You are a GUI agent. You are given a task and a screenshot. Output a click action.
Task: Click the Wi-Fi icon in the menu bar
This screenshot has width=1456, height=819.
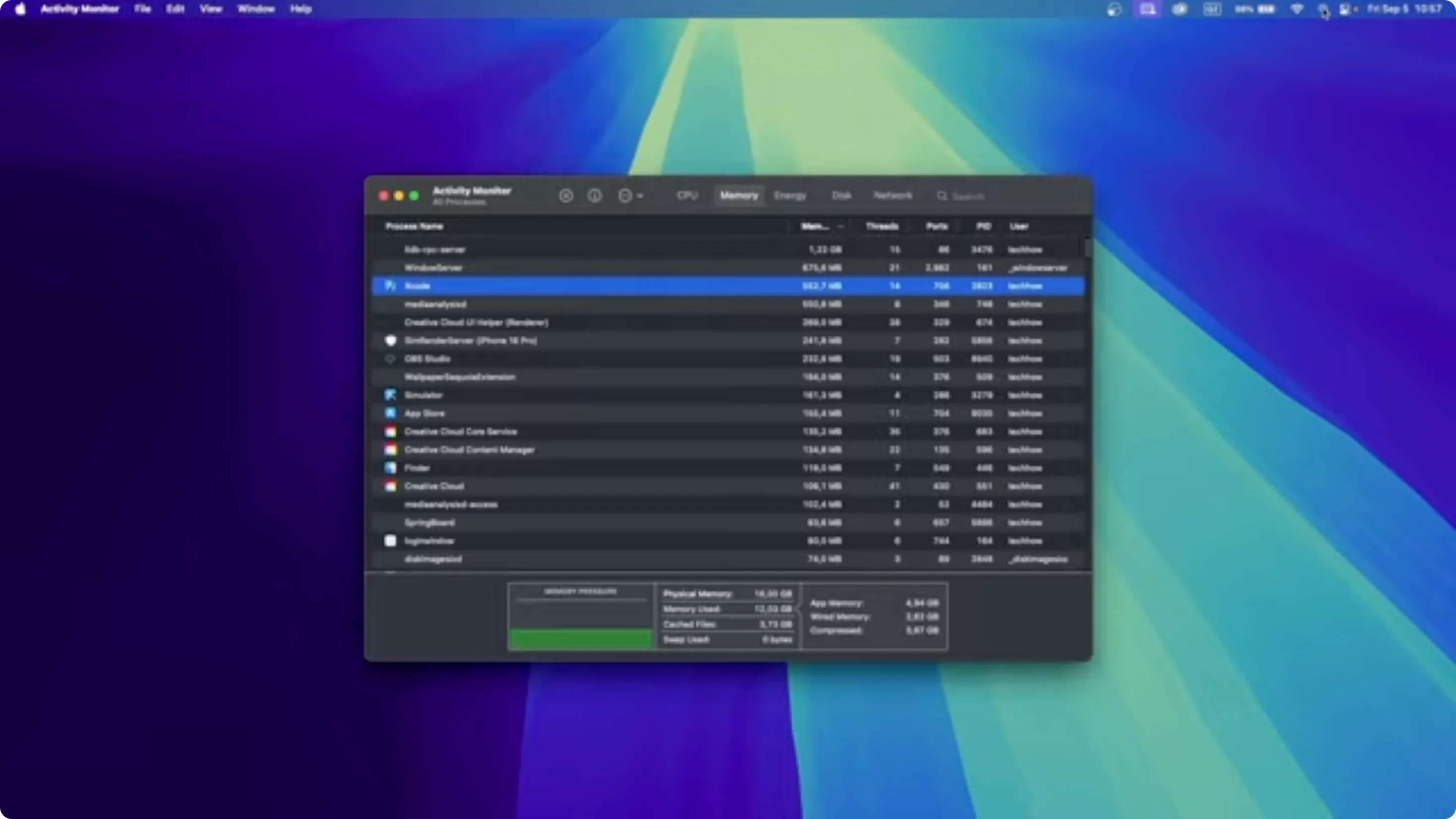(x=1297, y=9)
